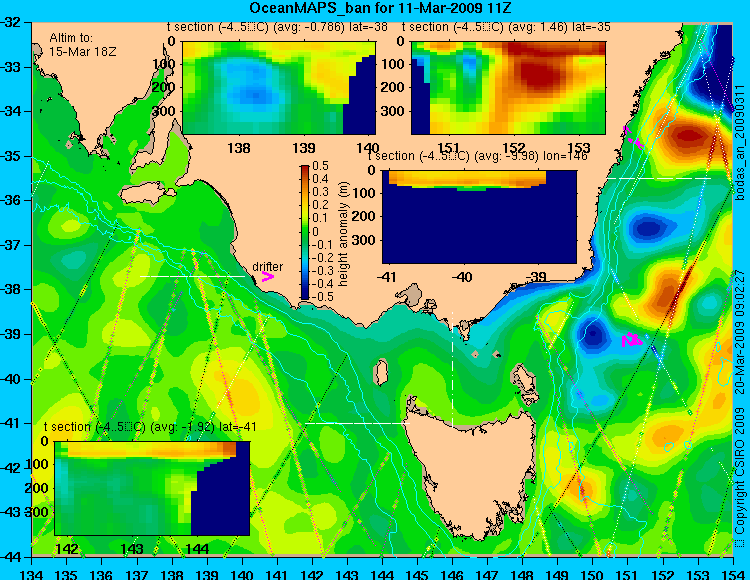
Task: Click '134' on the bottom longitude axis
Action: point(32,574)
